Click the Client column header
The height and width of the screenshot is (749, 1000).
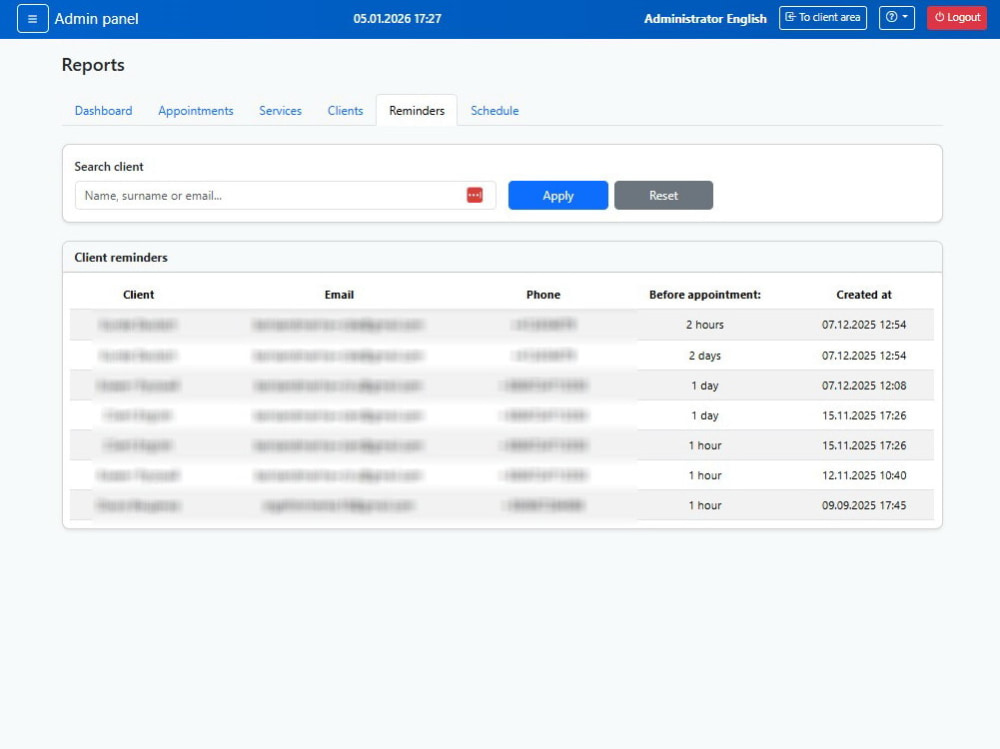click(138, 295)
